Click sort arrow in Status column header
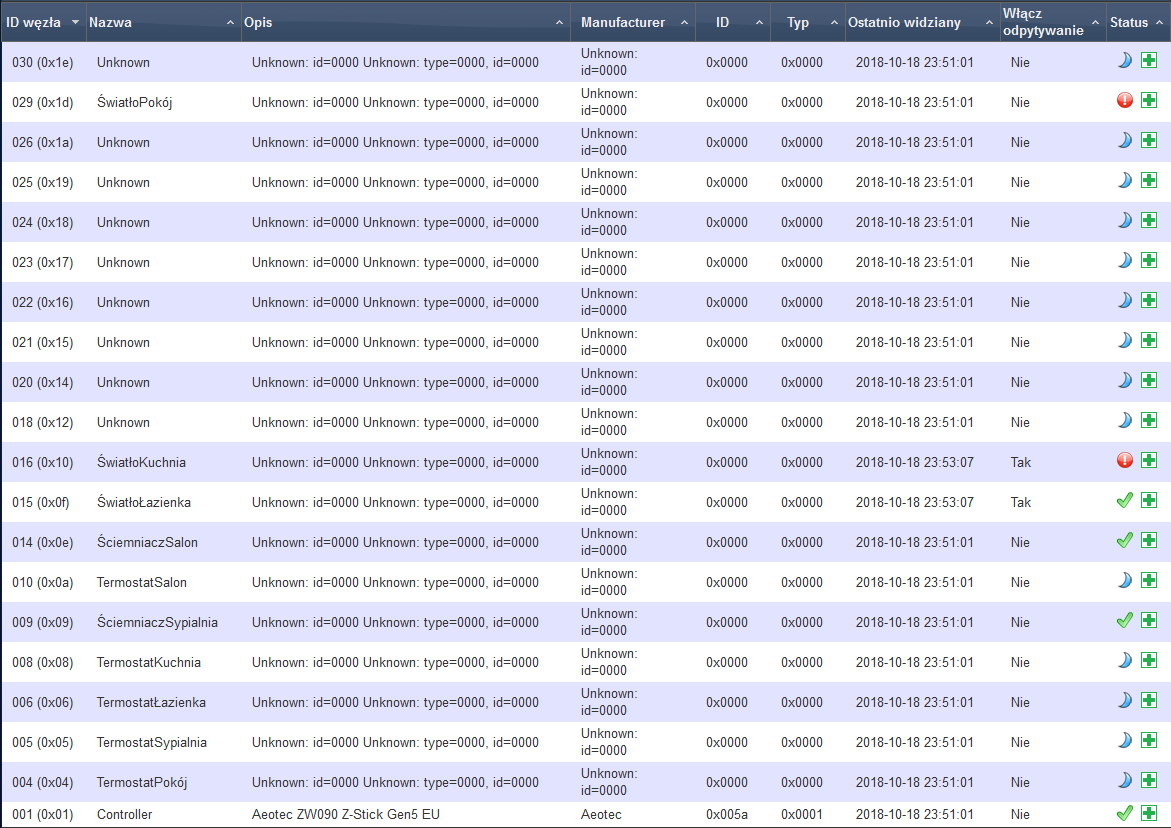1171x828 pixels. pos(1159,22)
